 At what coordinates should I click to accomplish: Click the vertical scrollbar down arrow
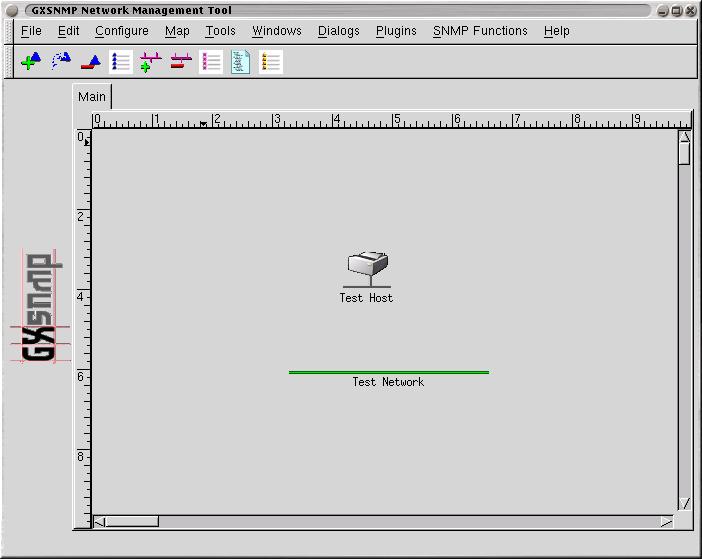[685, 504]
